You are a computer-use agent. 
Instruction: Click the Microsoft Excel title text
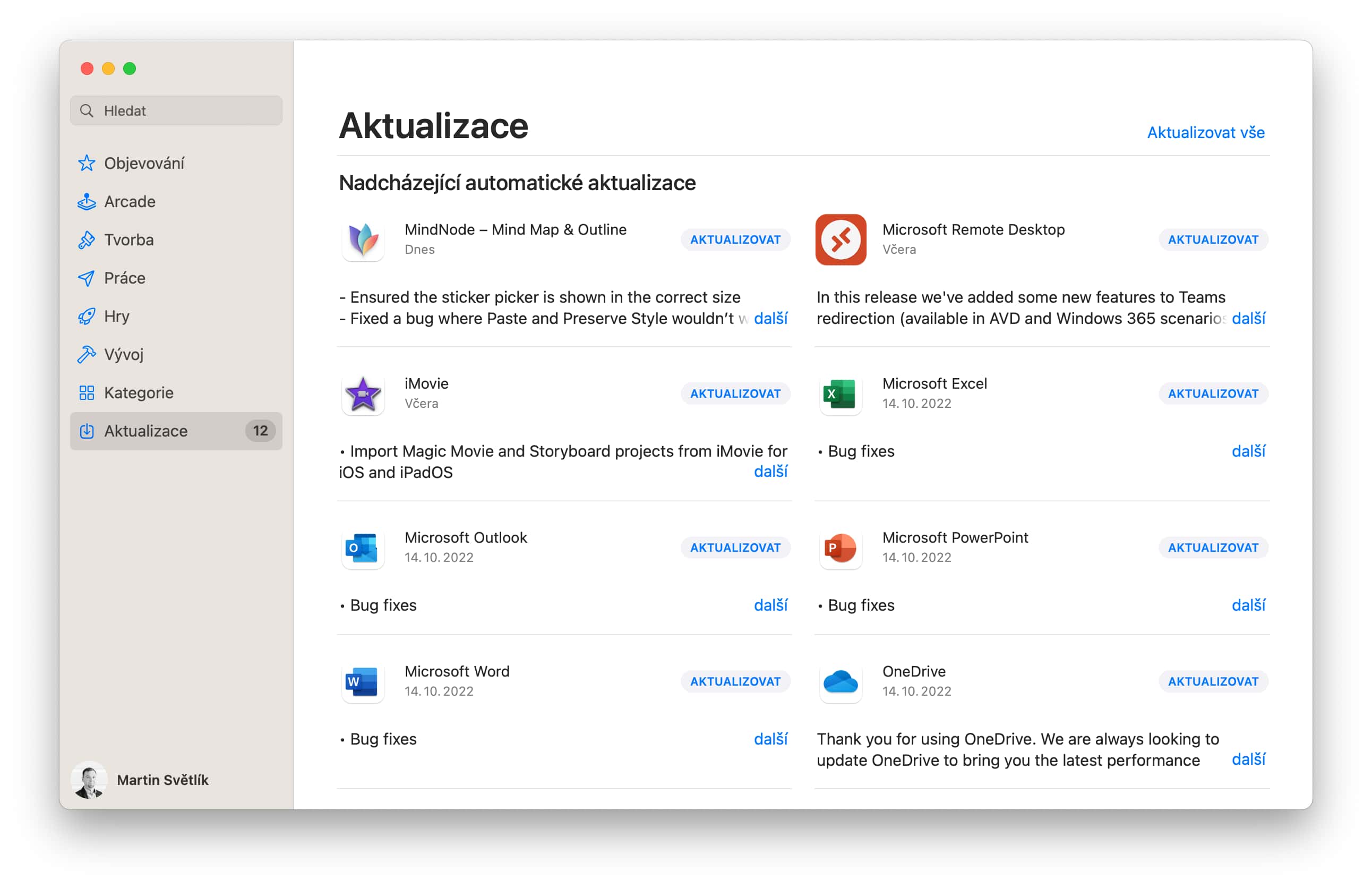point(934,383)
